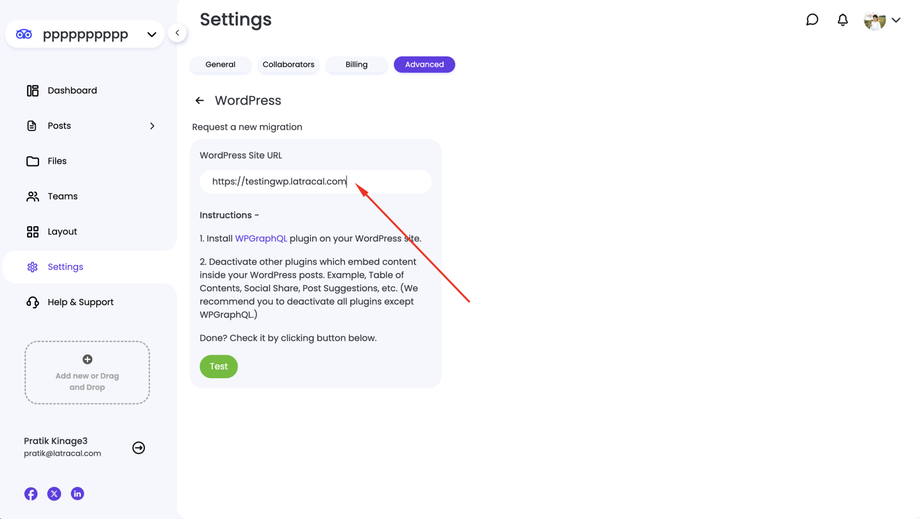The height and width of the screenshot is (519, 920).
Task: Open the X social icon
Action: coord(54,494)
